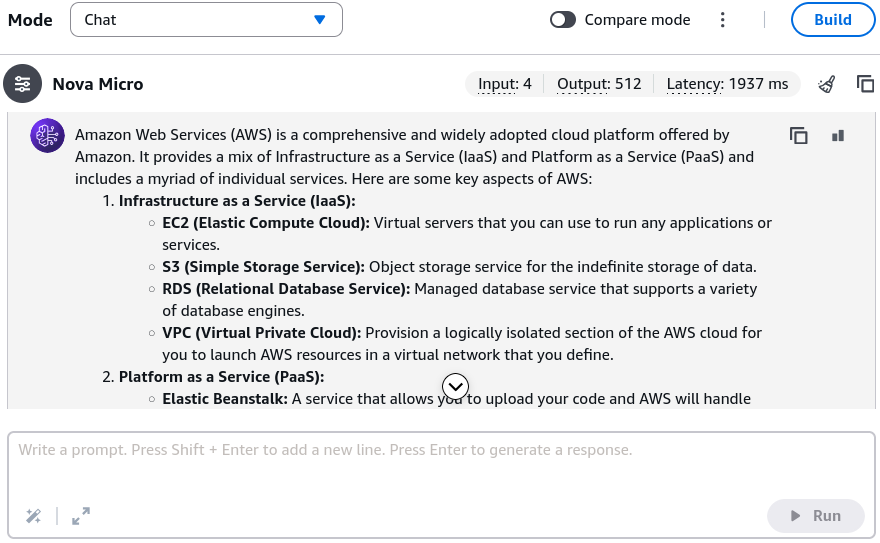Screen dimensions: 880x543
Task: Copy the whole conversation via the header copy icon
Action: pyautogui.click(x=865, y=84)
